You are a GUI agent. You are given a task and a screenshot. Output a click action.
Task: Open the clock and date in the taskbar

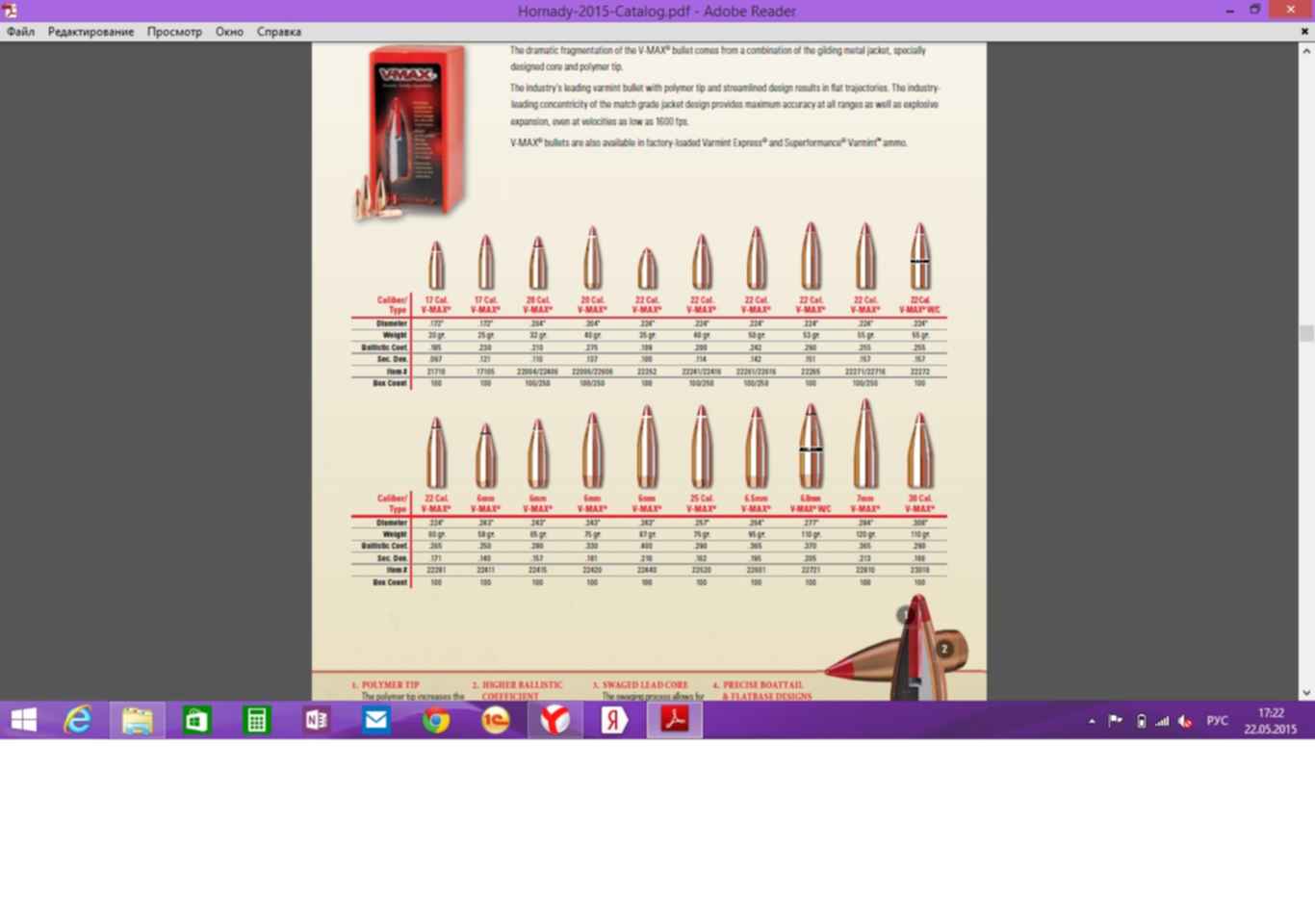(1271, 721)
